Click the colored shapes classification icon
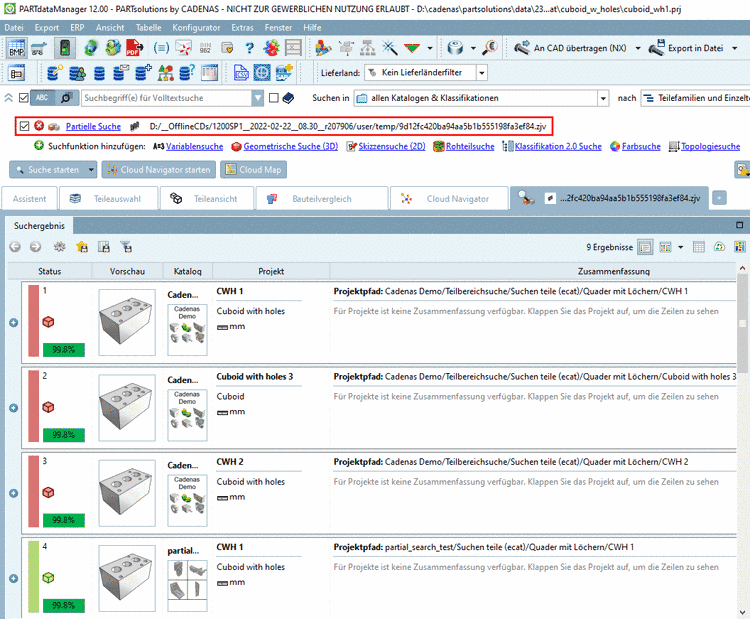750x619 pixels. 165,73
